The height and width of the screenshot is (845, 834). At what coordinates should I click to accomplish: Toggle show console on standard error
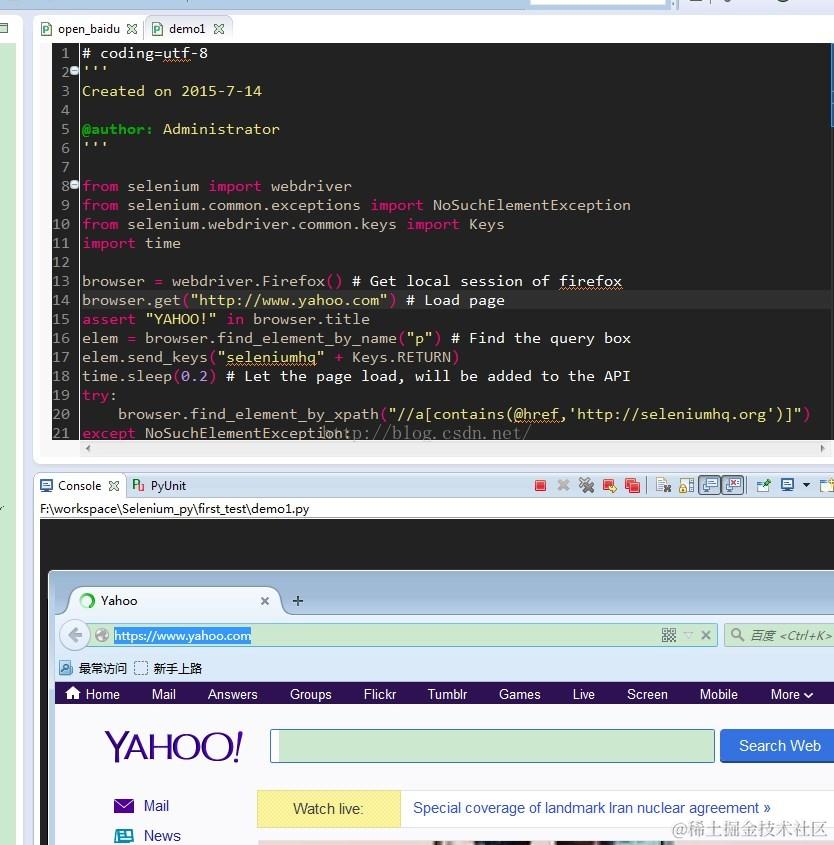click(733, 485)
